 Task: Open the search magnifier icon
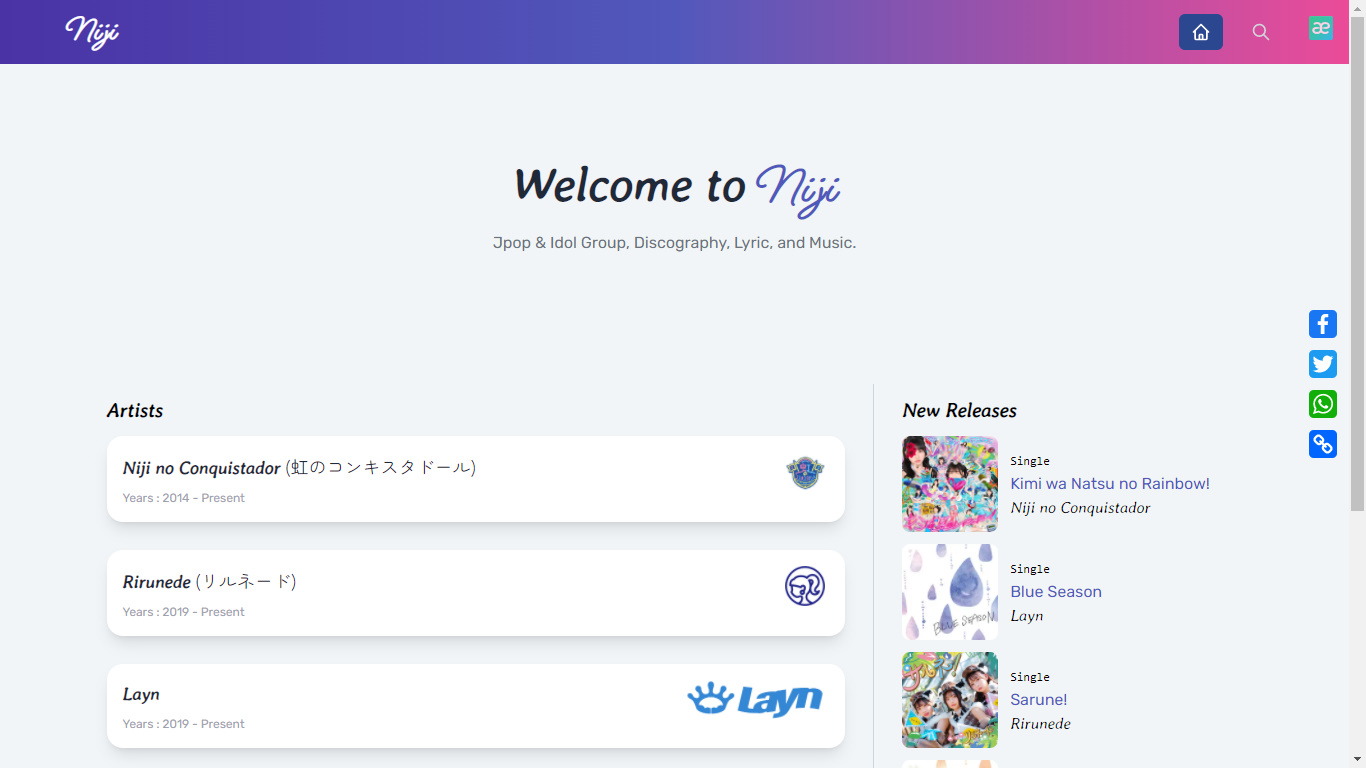(1260, 32)
